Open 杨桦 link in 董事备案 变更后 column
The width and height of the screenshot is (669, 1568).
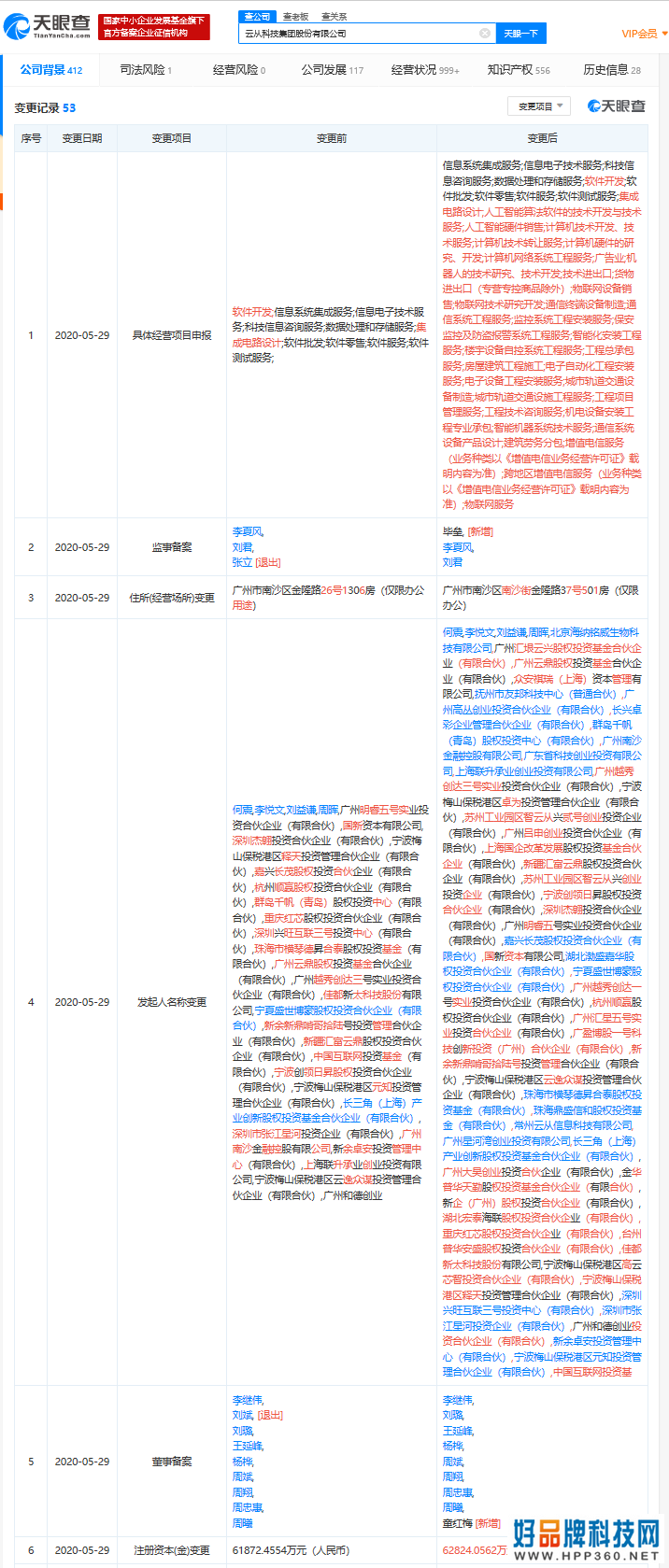tap(453, 1446)
